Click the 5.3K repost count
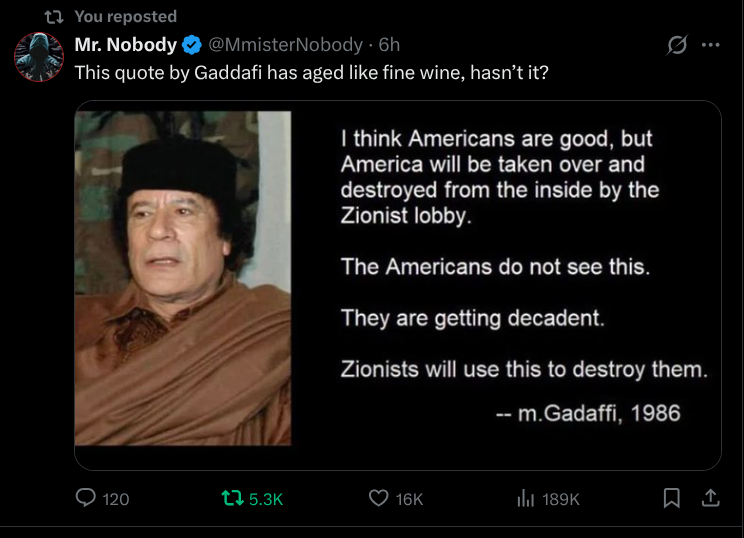Viewport: 744px width, 538px height. 265,498
